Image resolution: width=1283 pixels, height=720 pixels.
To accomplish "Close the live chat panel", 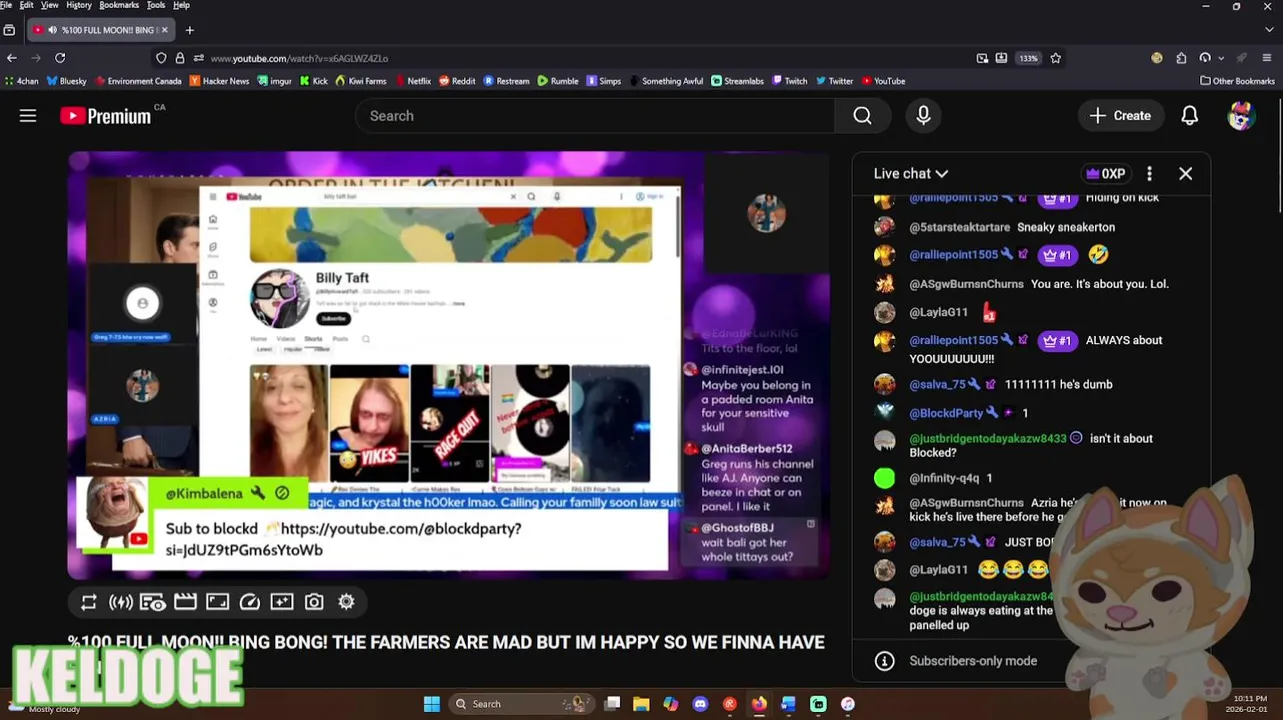I will pyautogui.click(x=1185, y=174).
